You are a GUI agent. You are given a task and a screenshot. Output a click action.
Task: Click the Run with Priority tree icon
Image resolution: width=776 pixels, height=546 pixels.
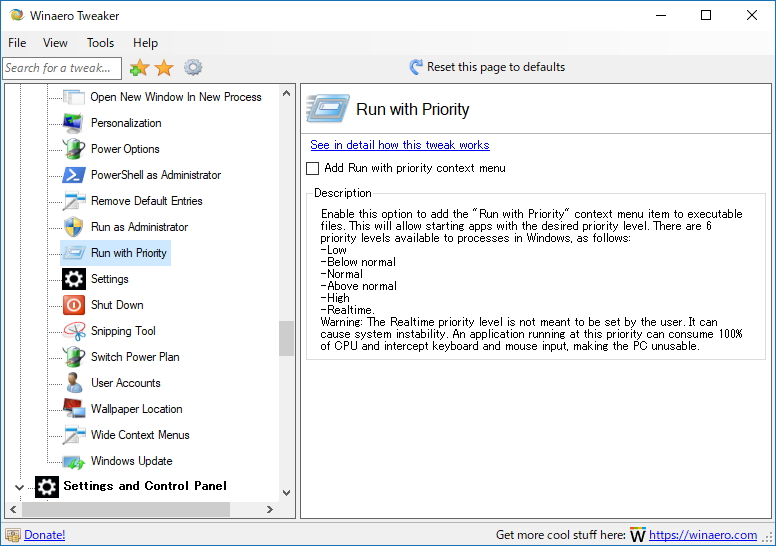coord(74,253)
